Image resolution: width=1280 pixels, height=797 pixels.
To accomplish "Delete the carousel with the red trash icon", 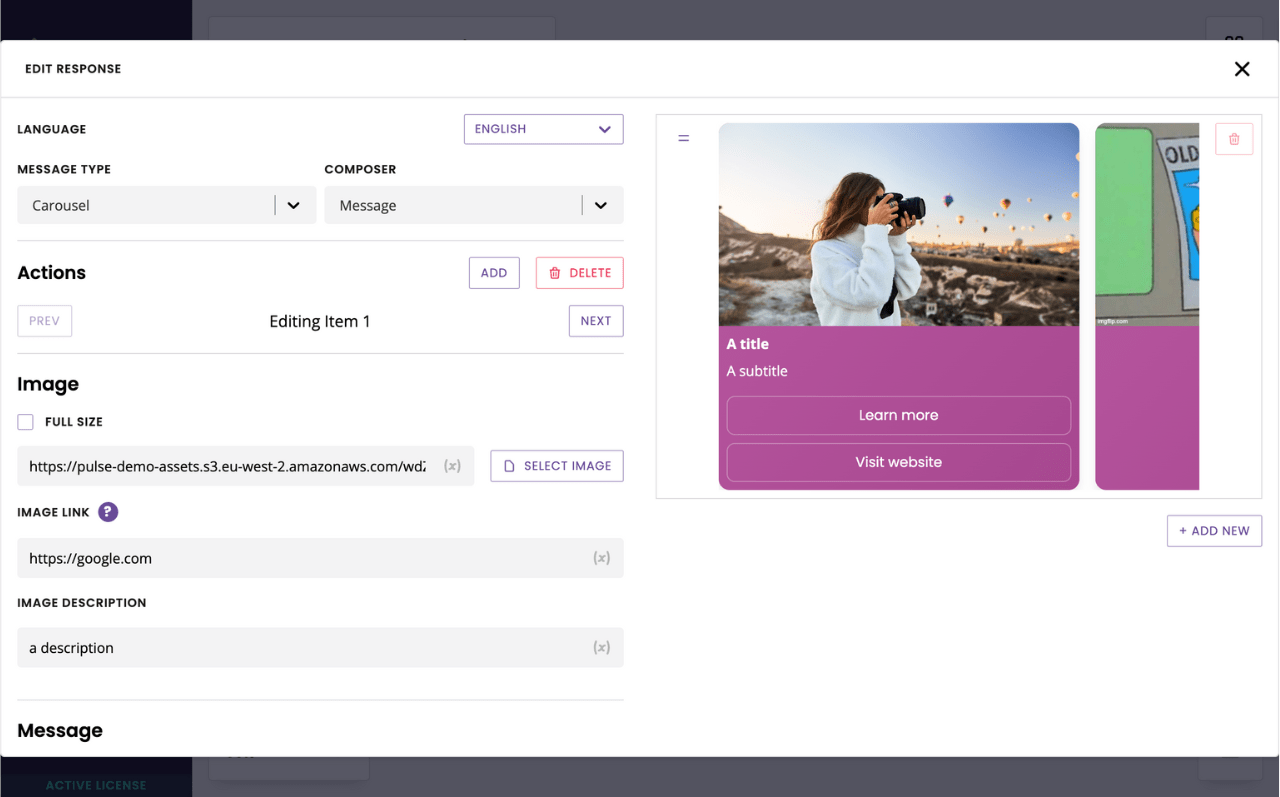I will [x=1234, y=139].
